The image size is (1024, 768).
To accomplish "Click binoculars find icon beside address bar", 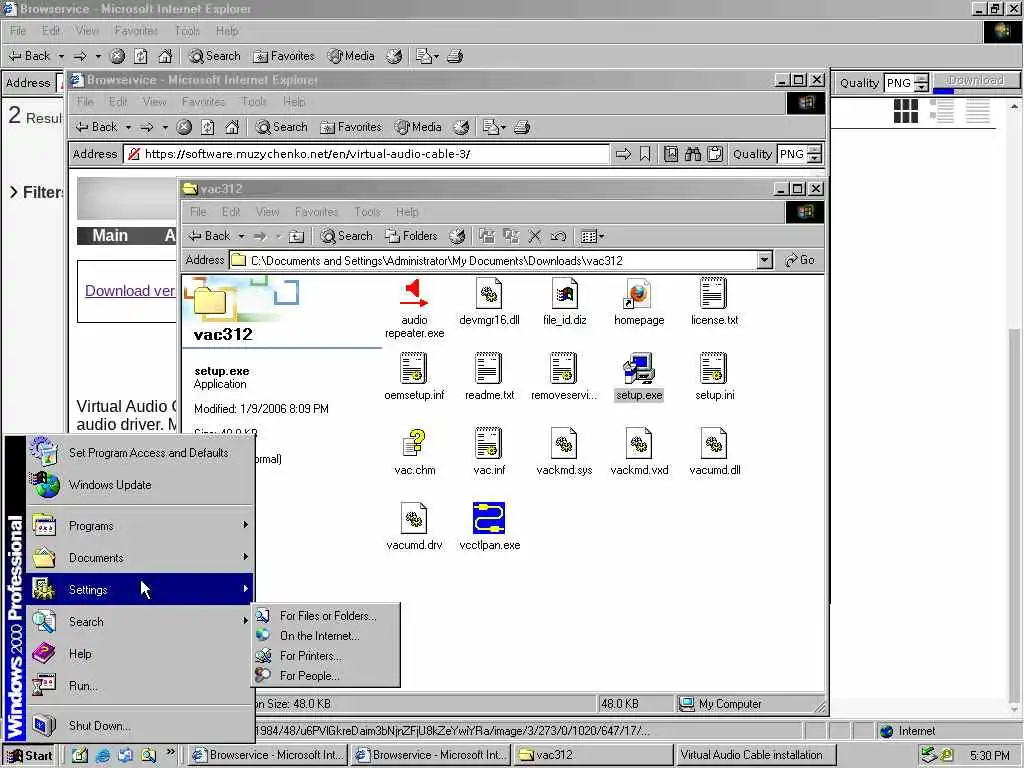I will point(693,154).
